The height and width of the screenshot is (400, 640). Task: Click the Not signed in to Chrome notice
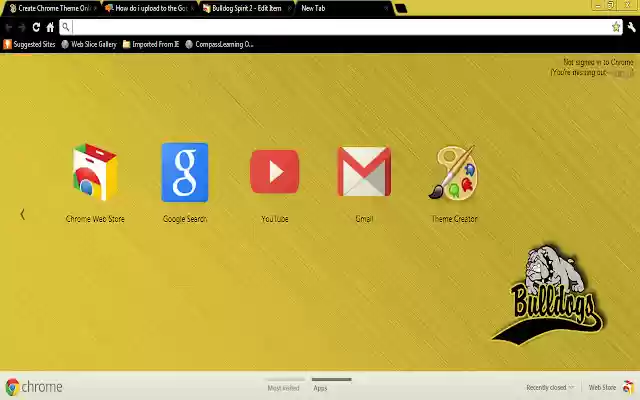pos(598,62)
